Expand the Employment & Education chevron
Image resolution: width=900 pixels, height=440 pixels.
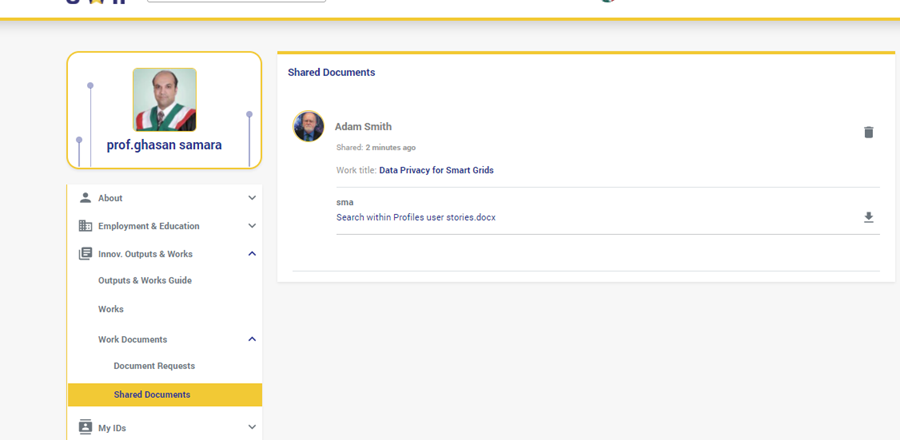click(x=251, y=226)
